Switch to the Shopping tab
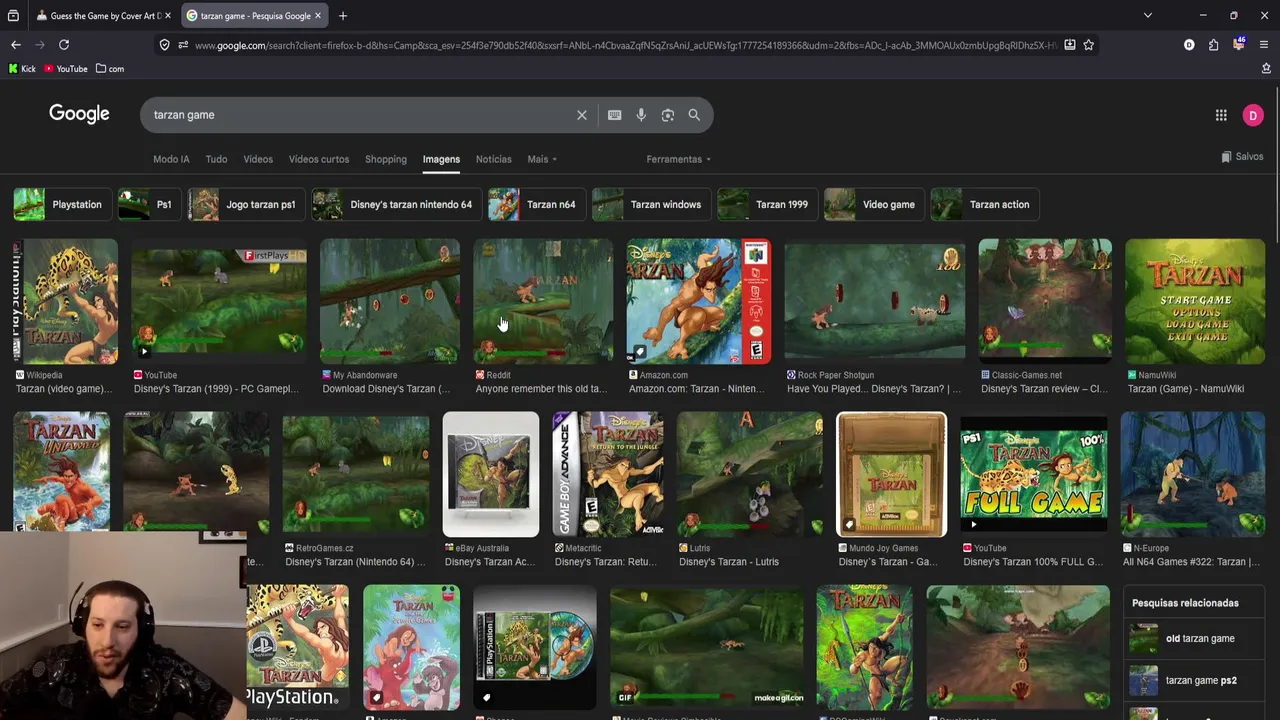This screenshot has width=1280, height=720. 386,159
